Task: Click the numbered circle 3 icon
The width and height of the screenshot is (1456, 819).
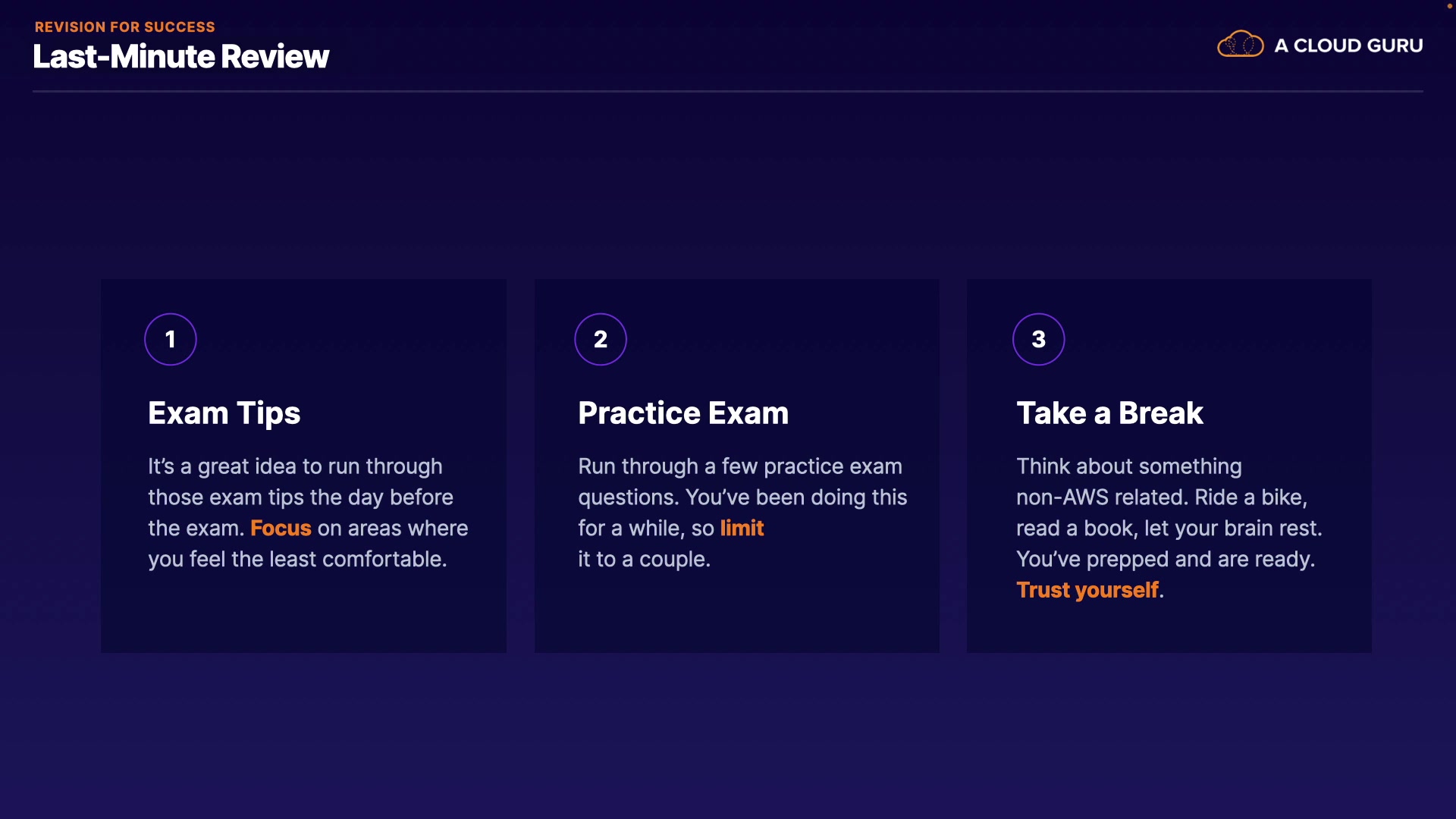Action: pyautogui.click(x=1038, y=339)
